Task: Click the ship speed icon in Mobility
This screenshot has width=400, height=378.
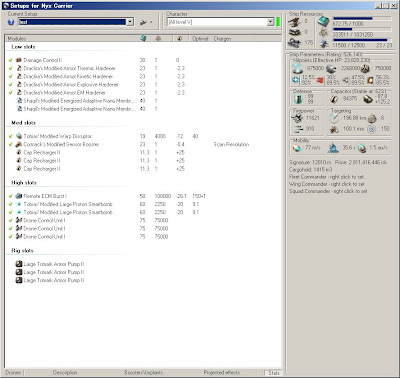Action: click(297, 148)
